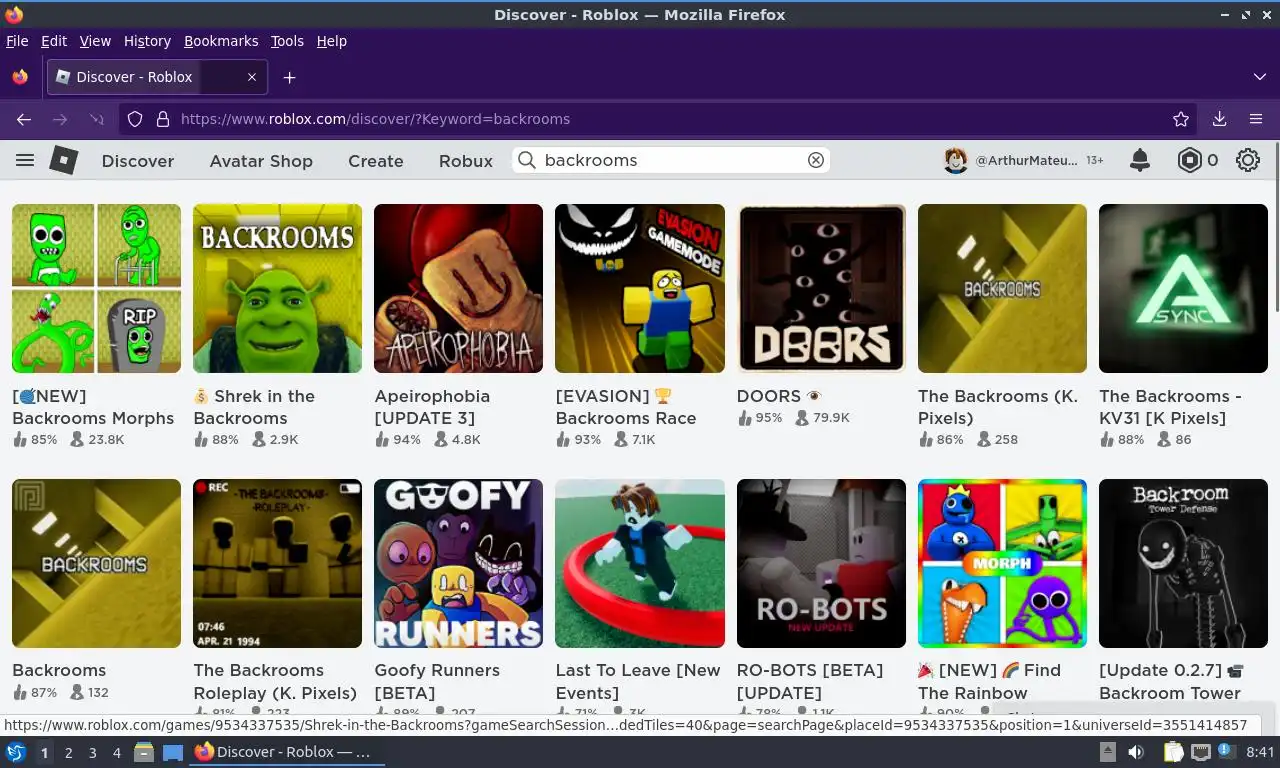Open the EVASION Backrooms Race thumbnail

[640, 288]
